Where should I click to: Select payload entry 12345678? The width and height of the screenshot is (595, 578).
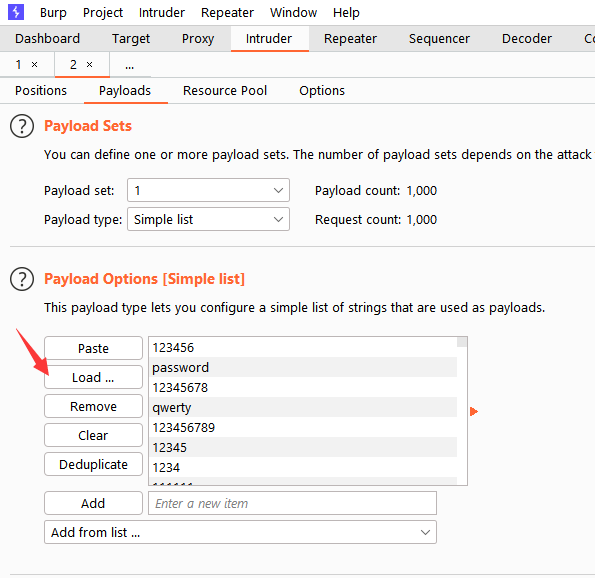point(303,387)
